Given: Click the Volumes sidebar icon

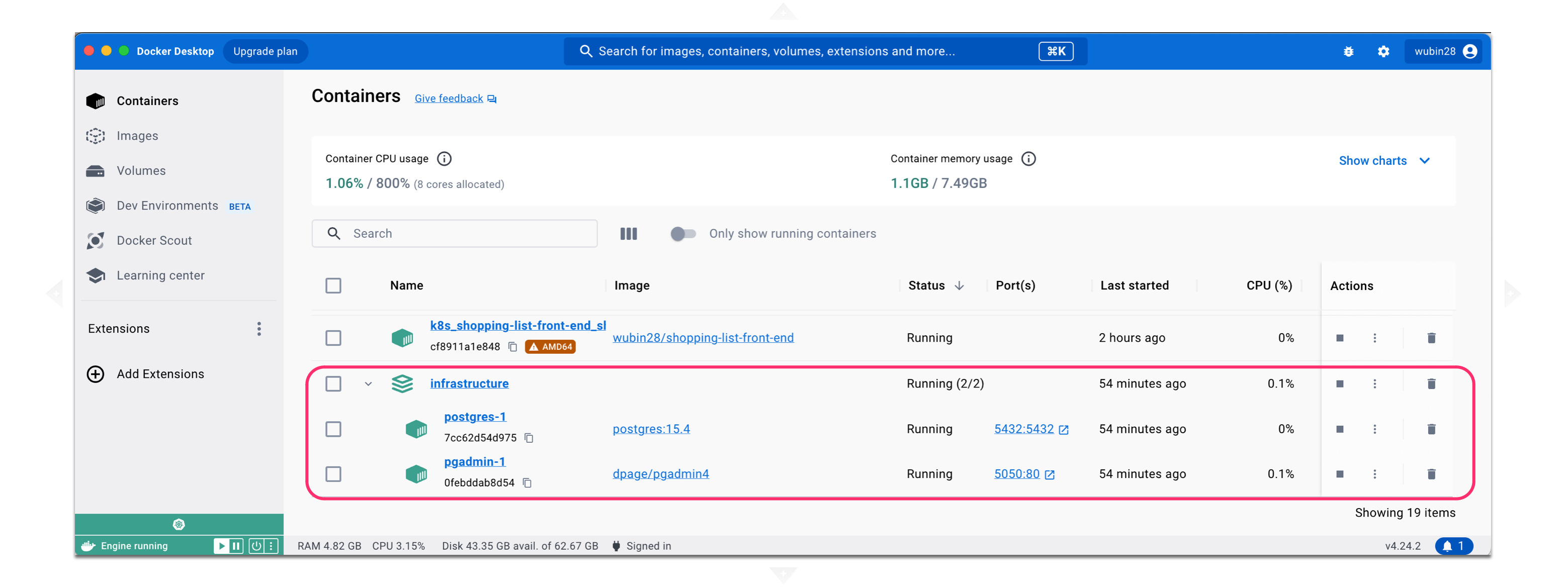Looking at the screenshot, I should click(98, 170).
